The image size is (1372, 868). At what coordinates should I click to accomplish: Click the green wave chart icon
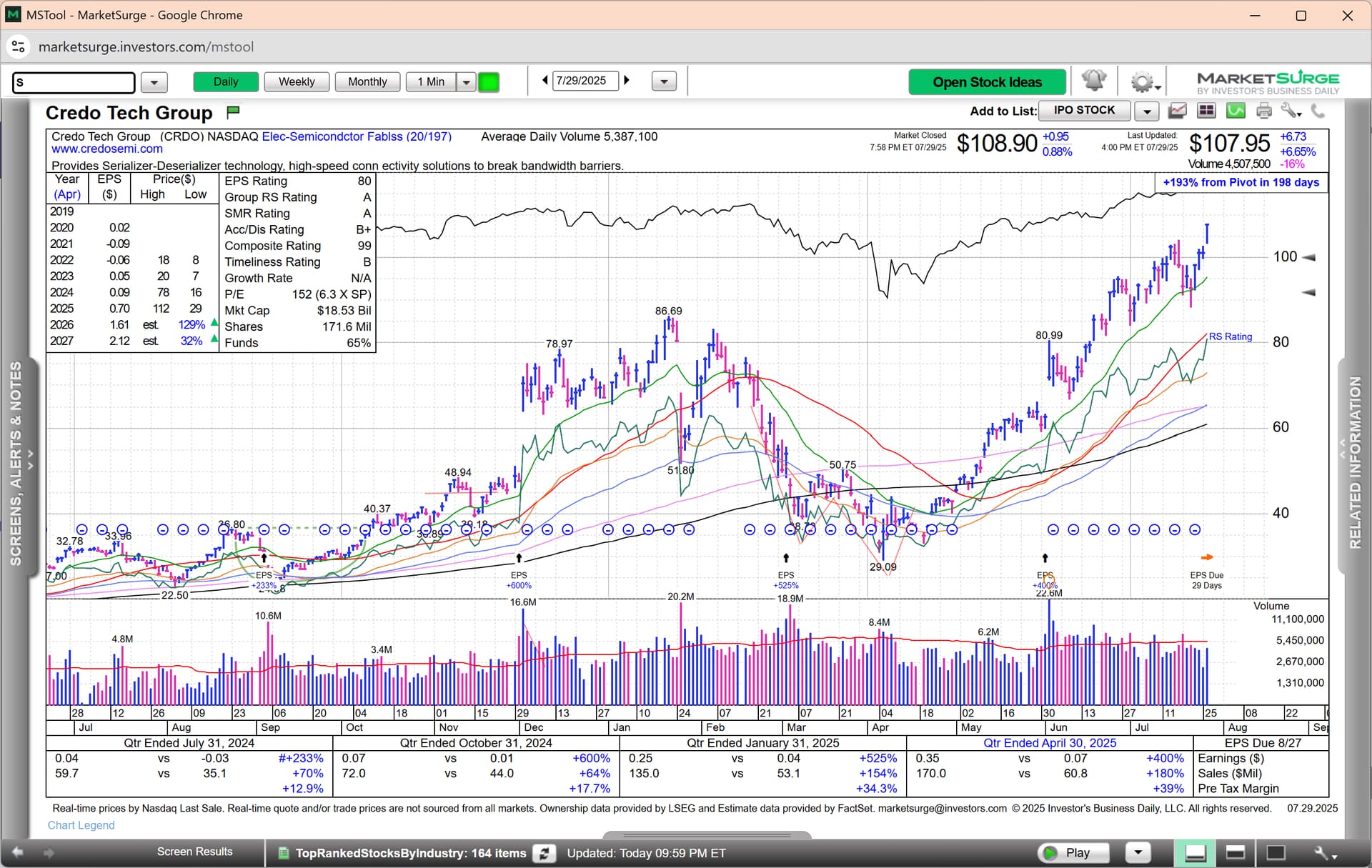tap(1236, 111)
